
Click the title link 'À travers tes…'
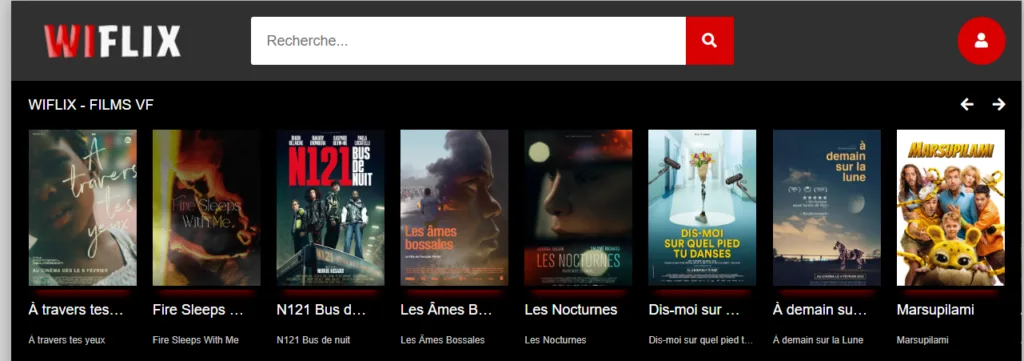point(76,310)
